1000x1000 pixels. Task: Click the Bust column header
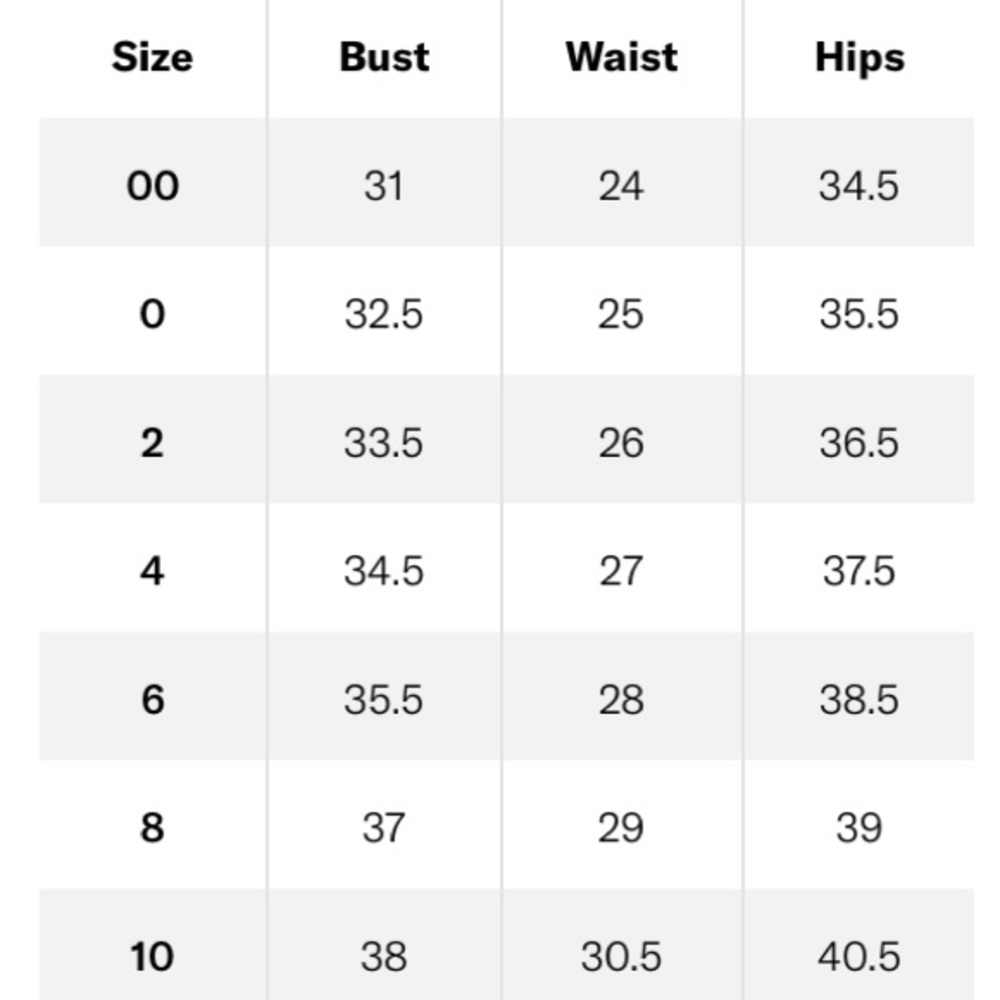(x=384, y=57)
